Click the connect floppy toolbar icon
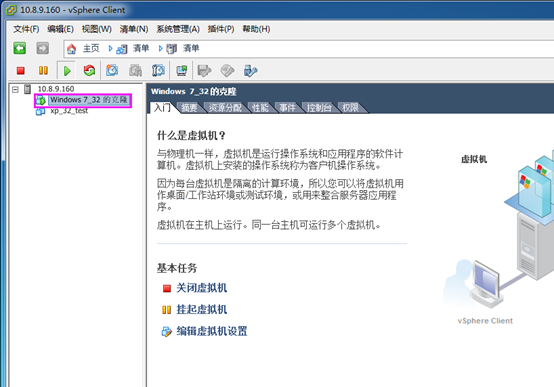The image size is (554, 387). [x=204, y=71]
